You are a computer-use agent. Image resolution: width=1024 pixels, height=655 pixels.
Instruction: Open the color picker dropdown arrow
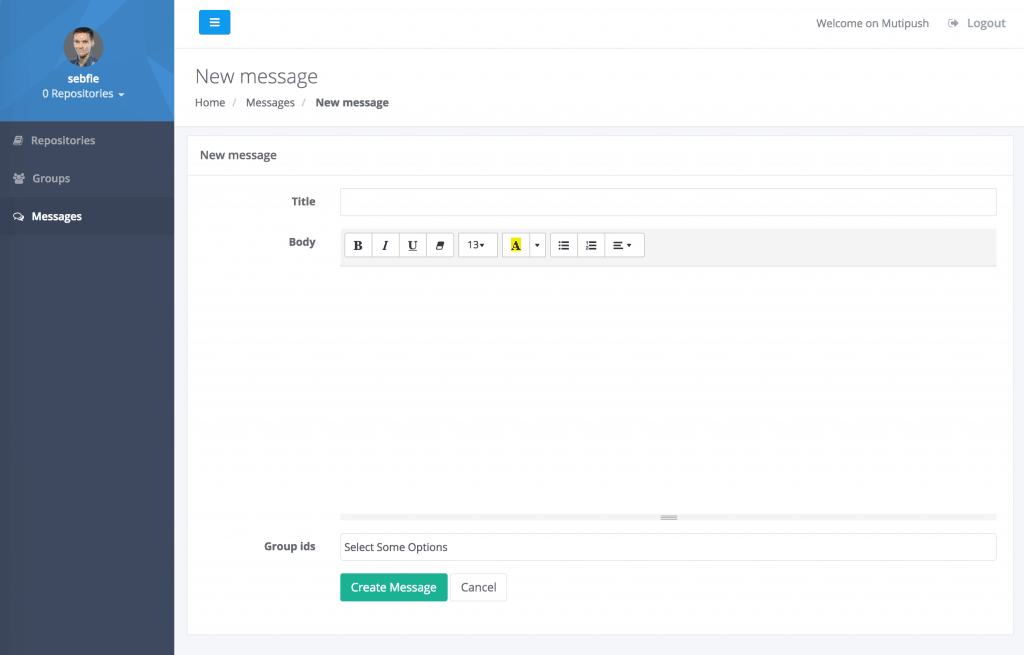[x=537, y=246]
